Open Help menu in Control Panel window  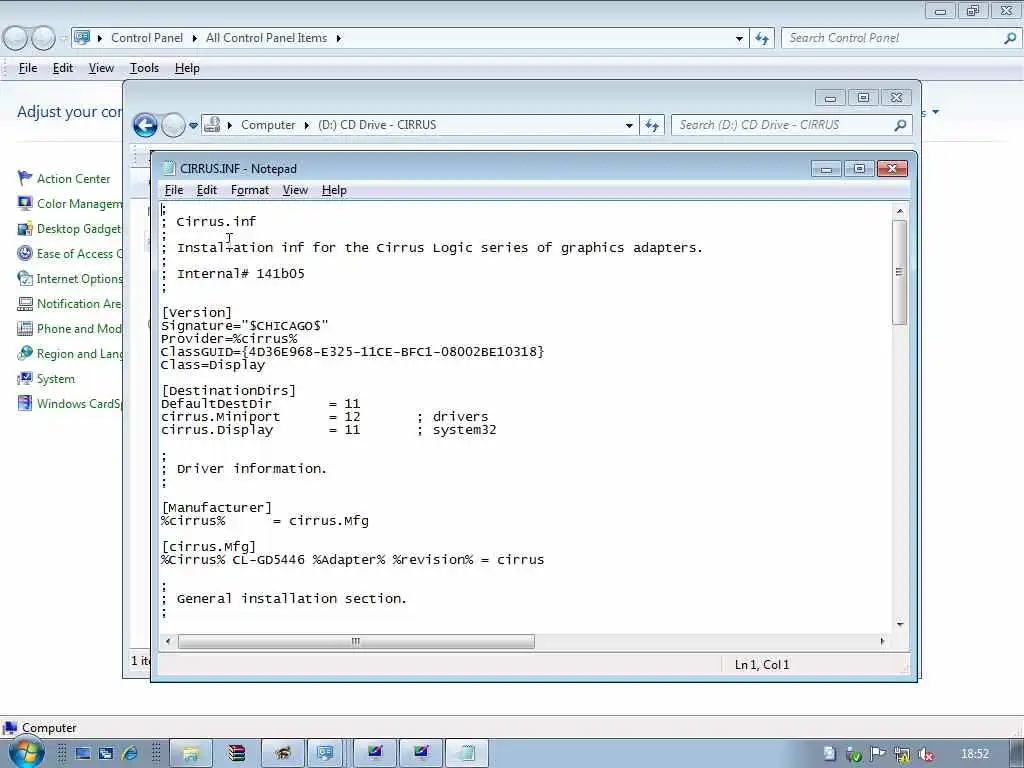[187, 68]
